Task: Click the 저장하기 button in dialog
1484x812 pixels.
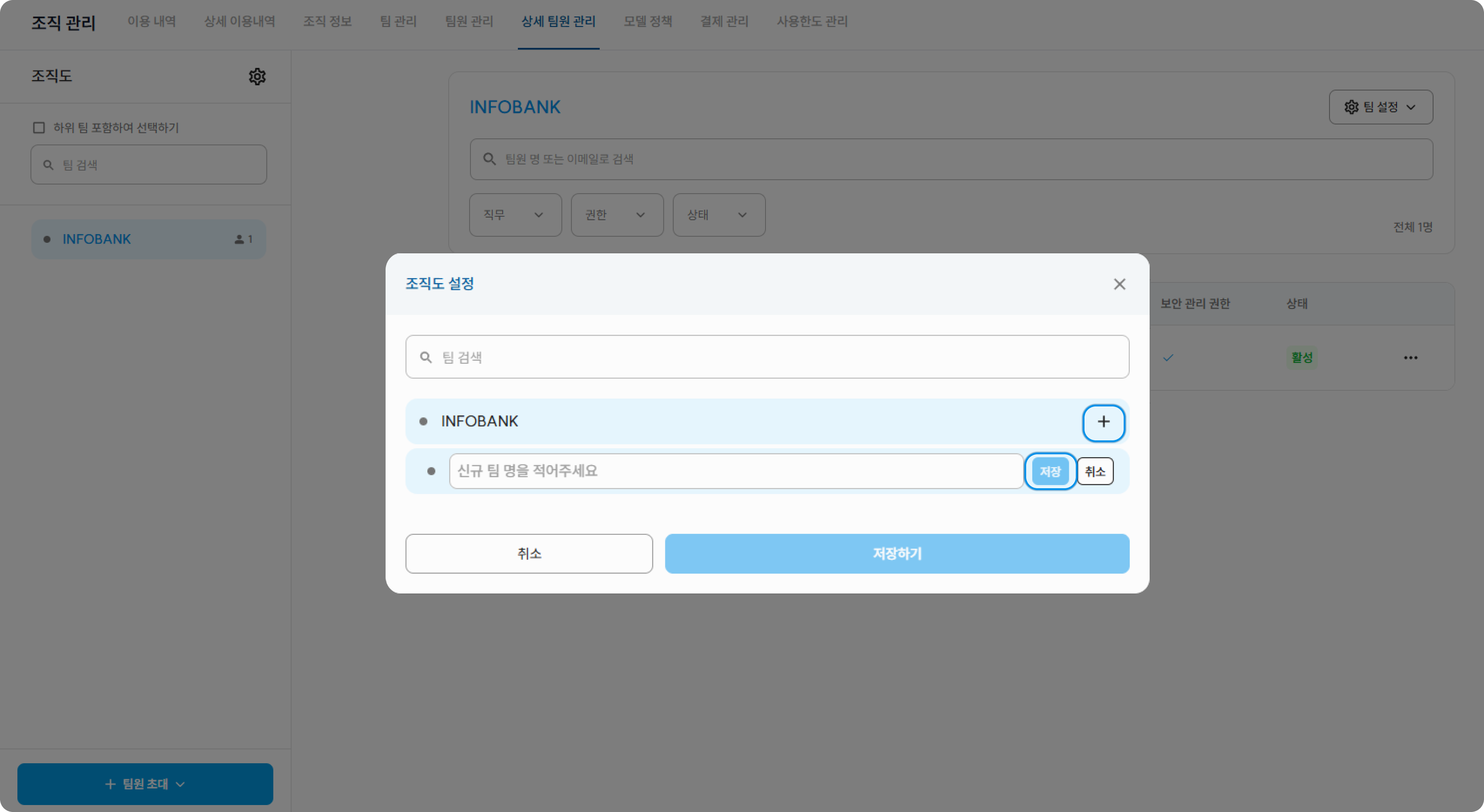Action: [x=896, y=554]
